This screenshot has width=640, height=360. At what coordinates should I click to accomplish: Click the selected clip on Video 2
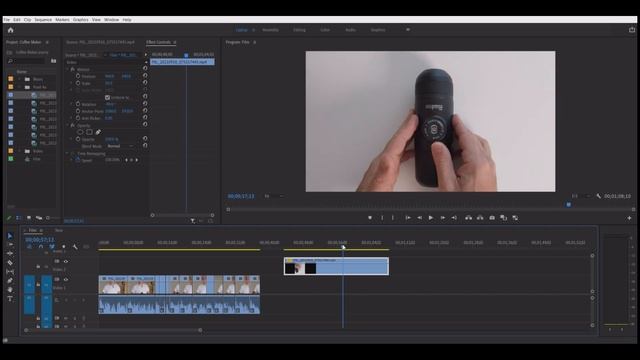click(x=336, y=266)
